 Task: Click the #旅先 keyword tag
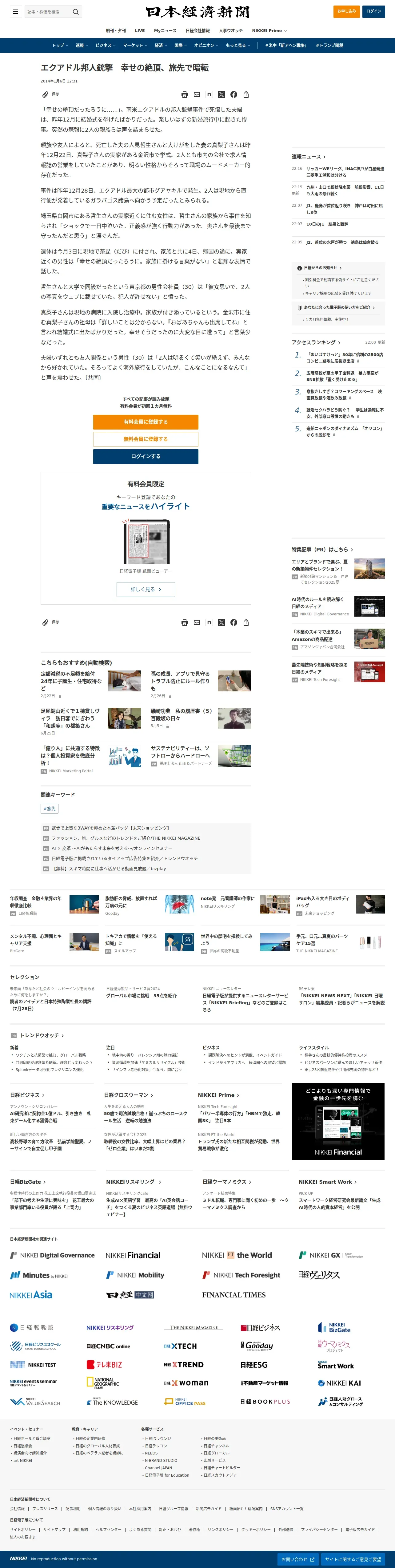[x=49, y=808]
